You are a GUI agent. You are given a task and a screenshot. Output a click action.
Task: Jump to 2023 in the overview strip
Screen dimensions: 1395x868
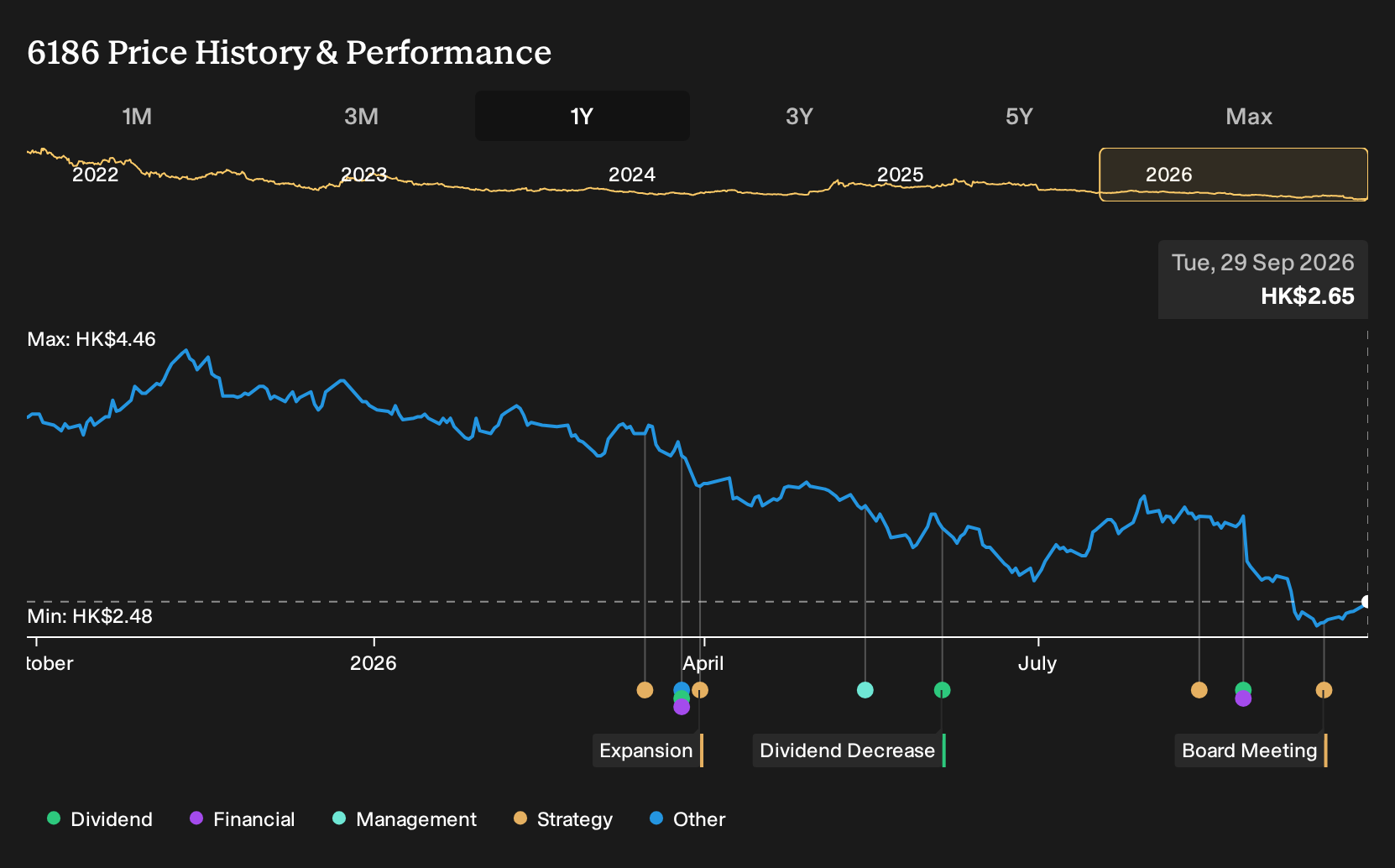(x=363, y=175)
